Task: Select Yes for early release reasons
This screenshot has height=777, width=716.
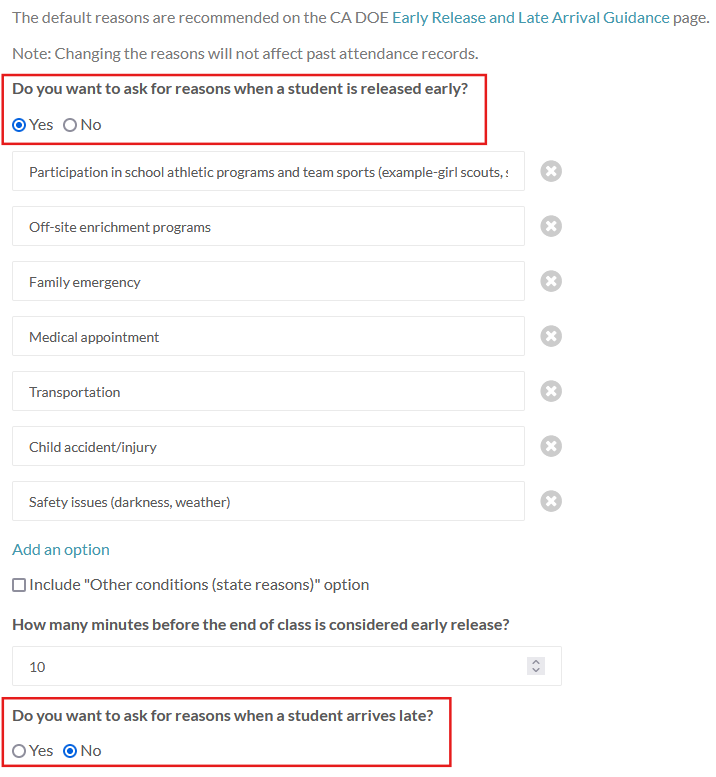Action: (20, 125)
